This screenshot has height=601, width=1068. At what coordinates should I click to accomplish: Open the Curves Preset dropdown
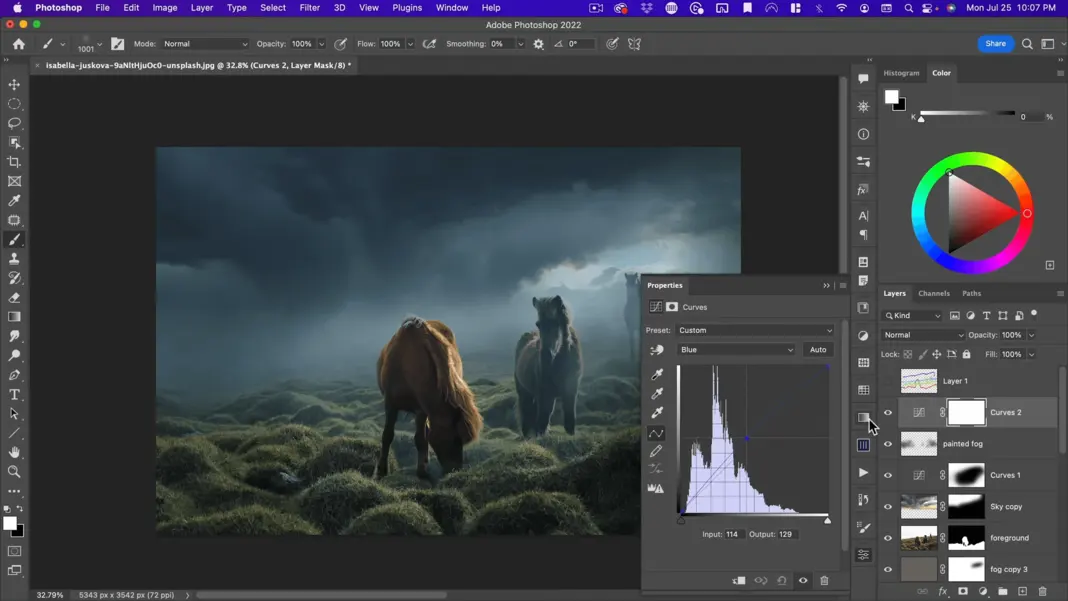point(755,330)
